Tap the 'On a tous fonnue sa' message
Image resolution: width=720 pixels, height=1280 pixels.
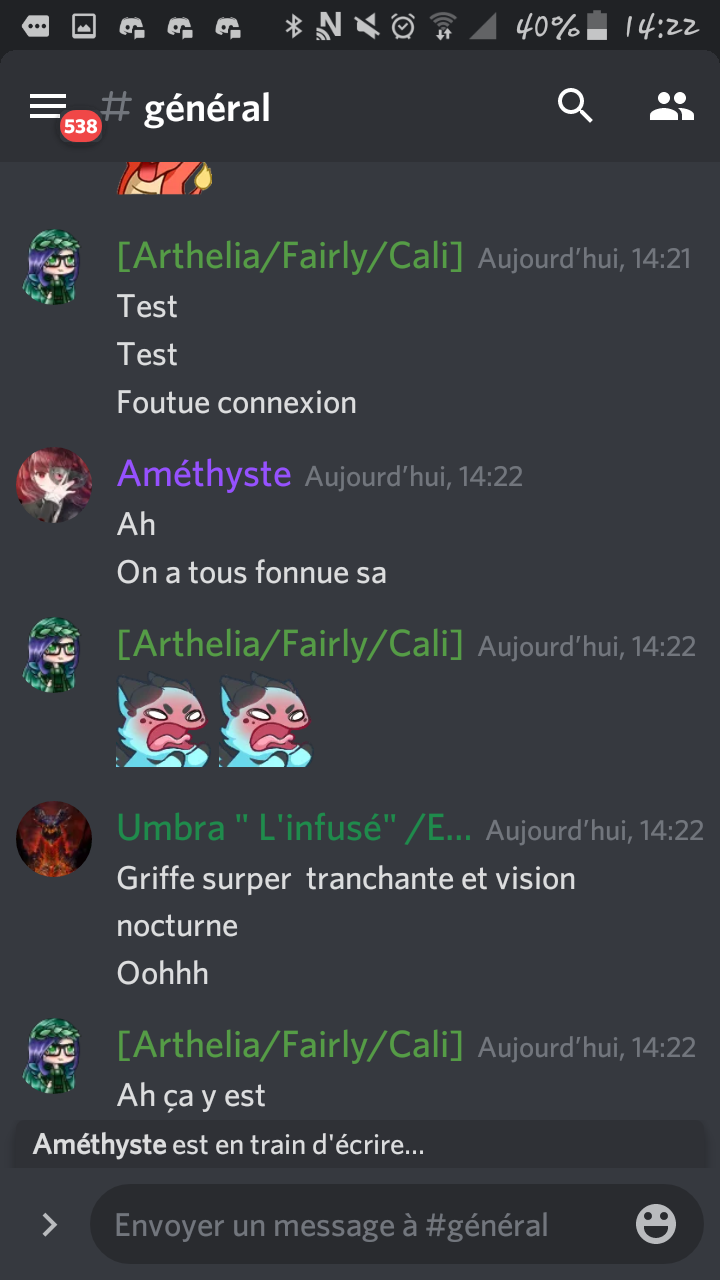(252, 573)
